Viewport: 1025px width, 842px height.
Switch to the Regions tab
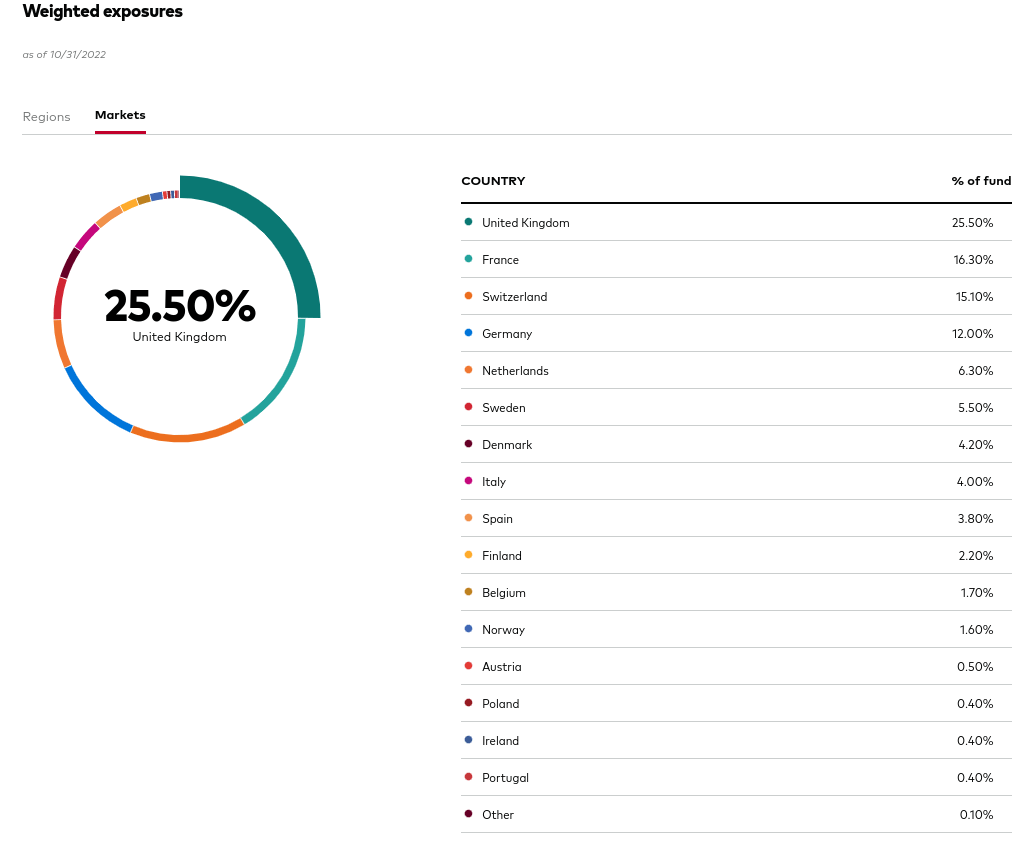pos(46,116)
